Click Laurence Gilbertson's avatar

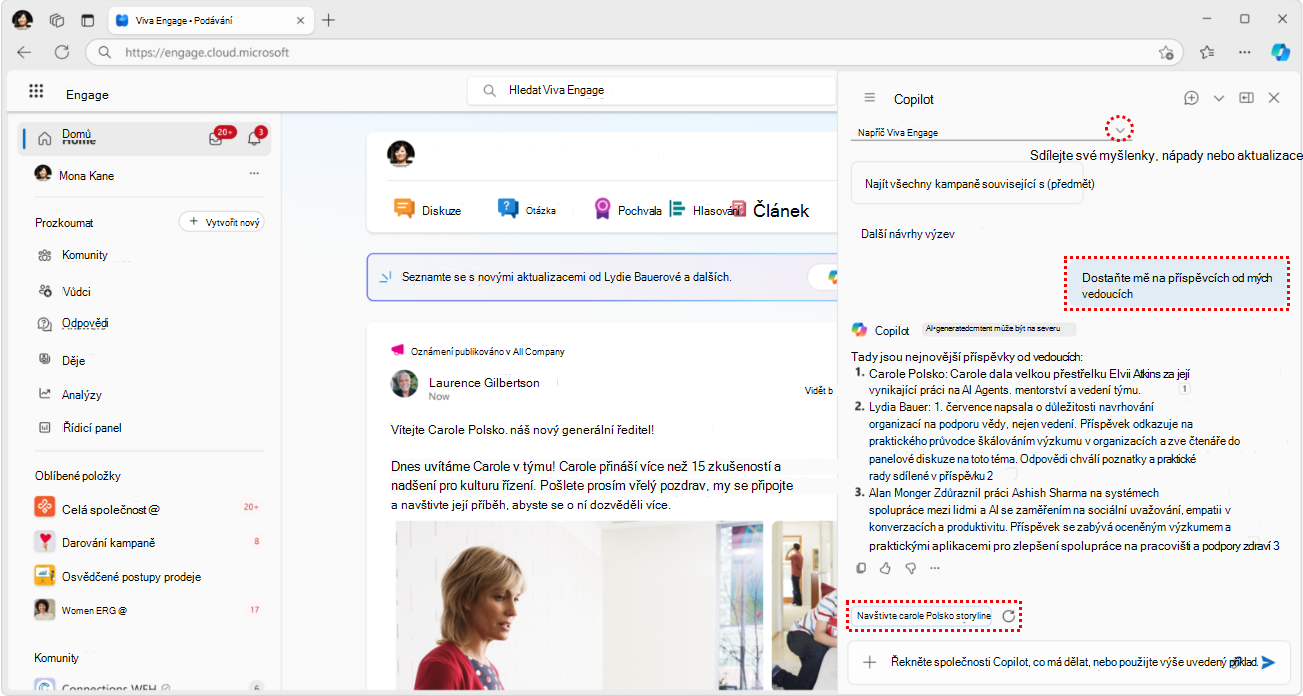point(405,385)
